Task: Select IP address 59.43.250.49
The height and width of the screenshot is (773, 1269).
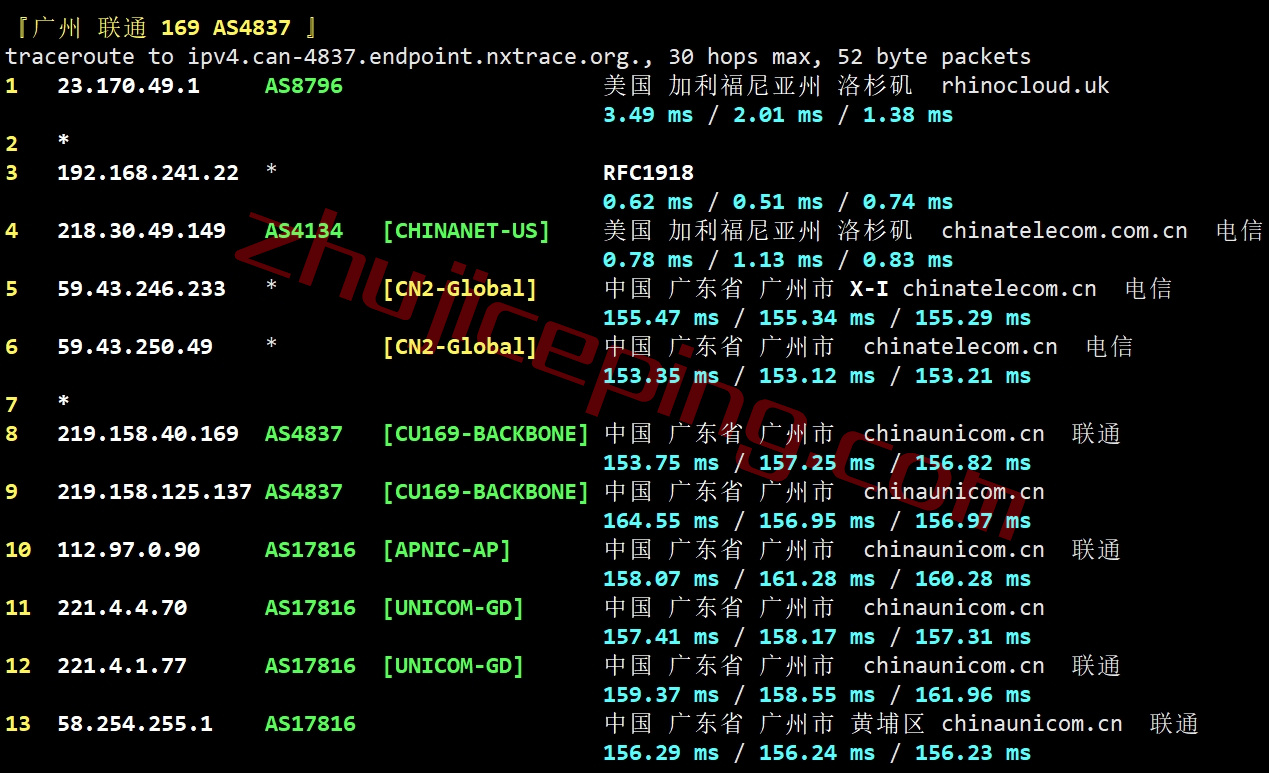Action: click(135, 347)
